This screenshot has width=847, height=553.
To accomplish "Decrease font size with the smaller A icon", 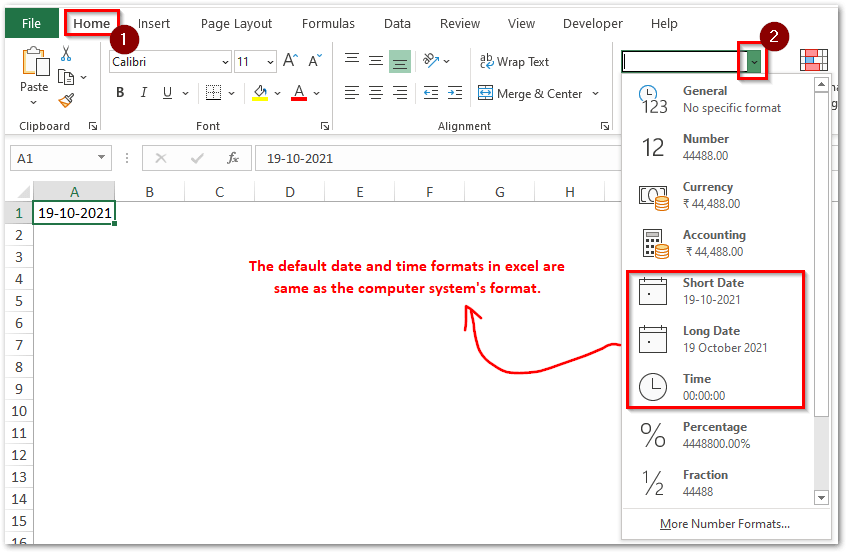I will [314, 61].
